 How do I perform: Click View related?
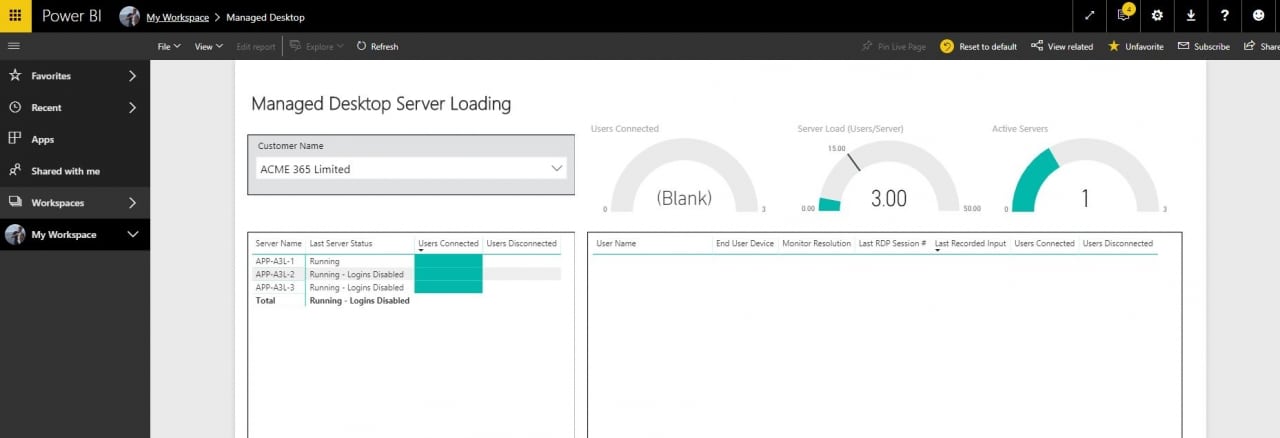(x=1061, y=46)
